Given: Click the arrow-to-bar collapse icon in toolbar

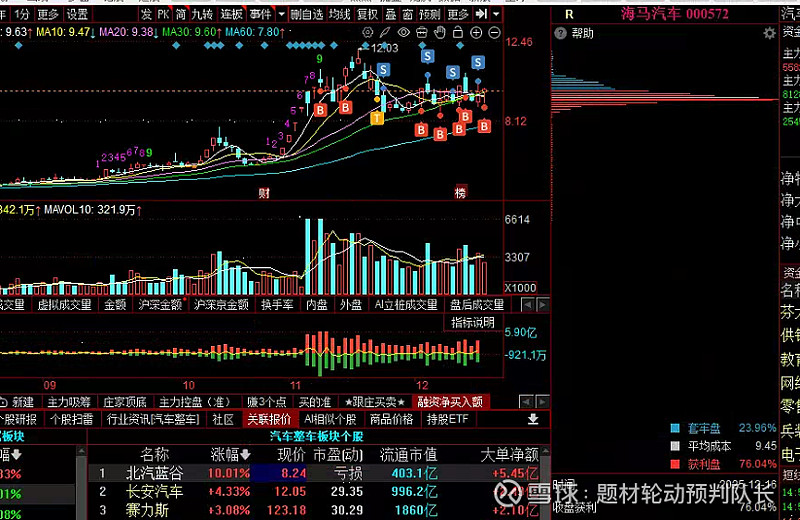Looking at the screenshot, I should coord(481,14).
